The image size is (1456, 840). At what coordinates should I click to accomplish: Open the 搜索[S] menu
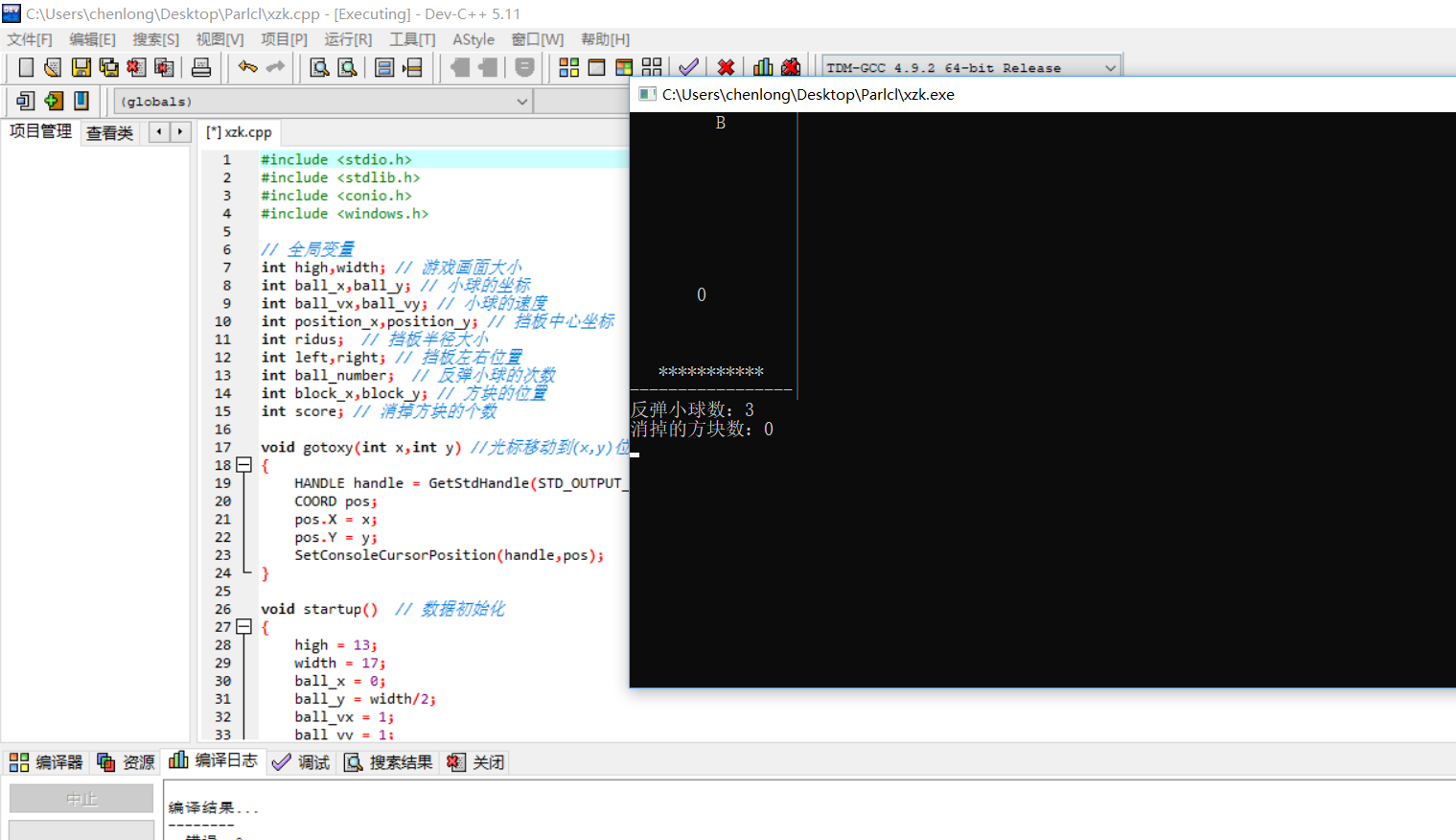point(155,39)
